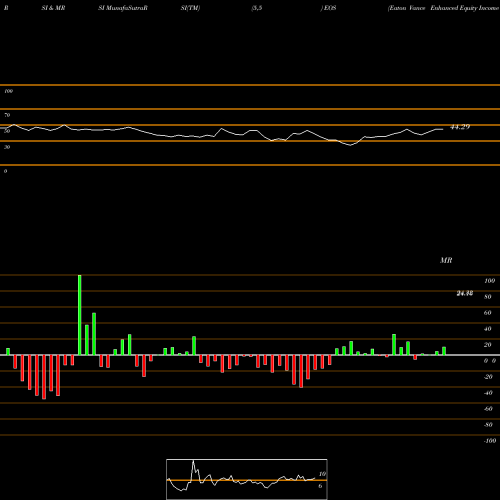The height and width of the screenshot is (500, 500).
Task: Click the ") EOS" ticker text in header
Action: [x=328, y=8]
